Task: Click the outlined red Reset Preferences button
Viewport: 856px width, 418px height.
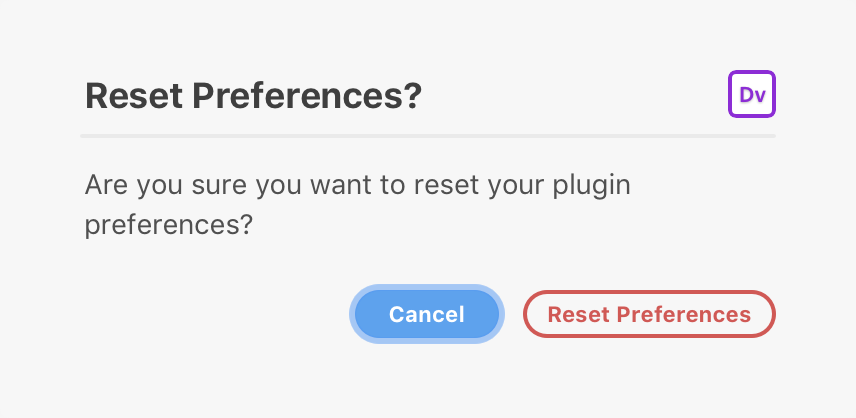Action: (649, 314)
